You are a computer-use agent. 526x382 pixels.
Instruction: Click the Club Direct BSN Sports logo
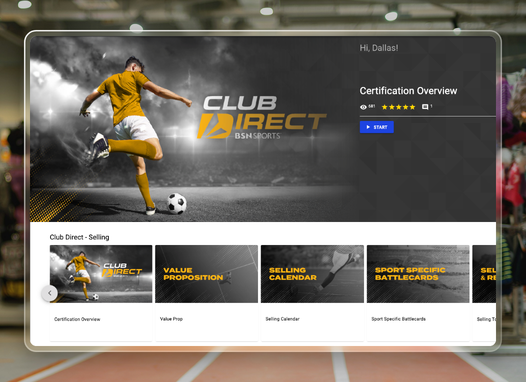click(x=261, y=117)
